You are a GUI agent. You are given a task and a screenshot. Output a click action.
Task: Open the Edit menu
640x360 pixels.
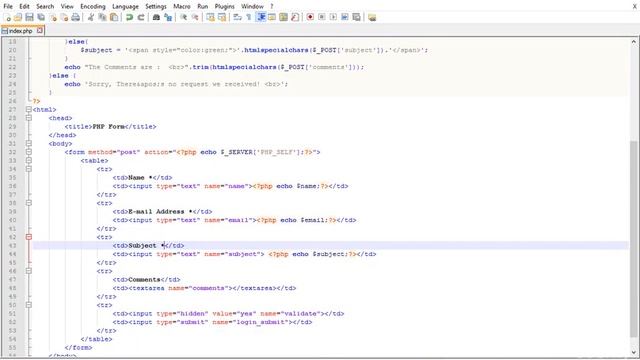pos(24,6)
